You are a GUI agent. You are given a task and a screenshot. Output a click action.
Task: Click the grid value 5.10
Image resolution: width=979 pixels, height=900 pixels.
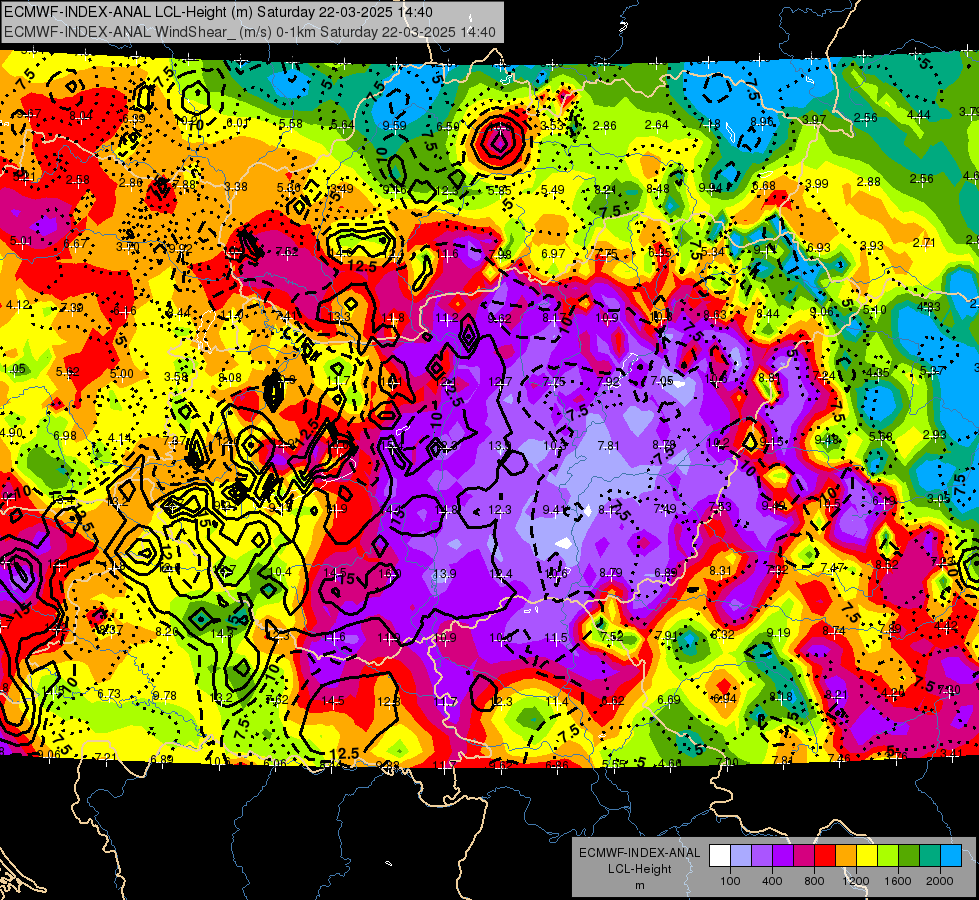(x=874, y=309)
